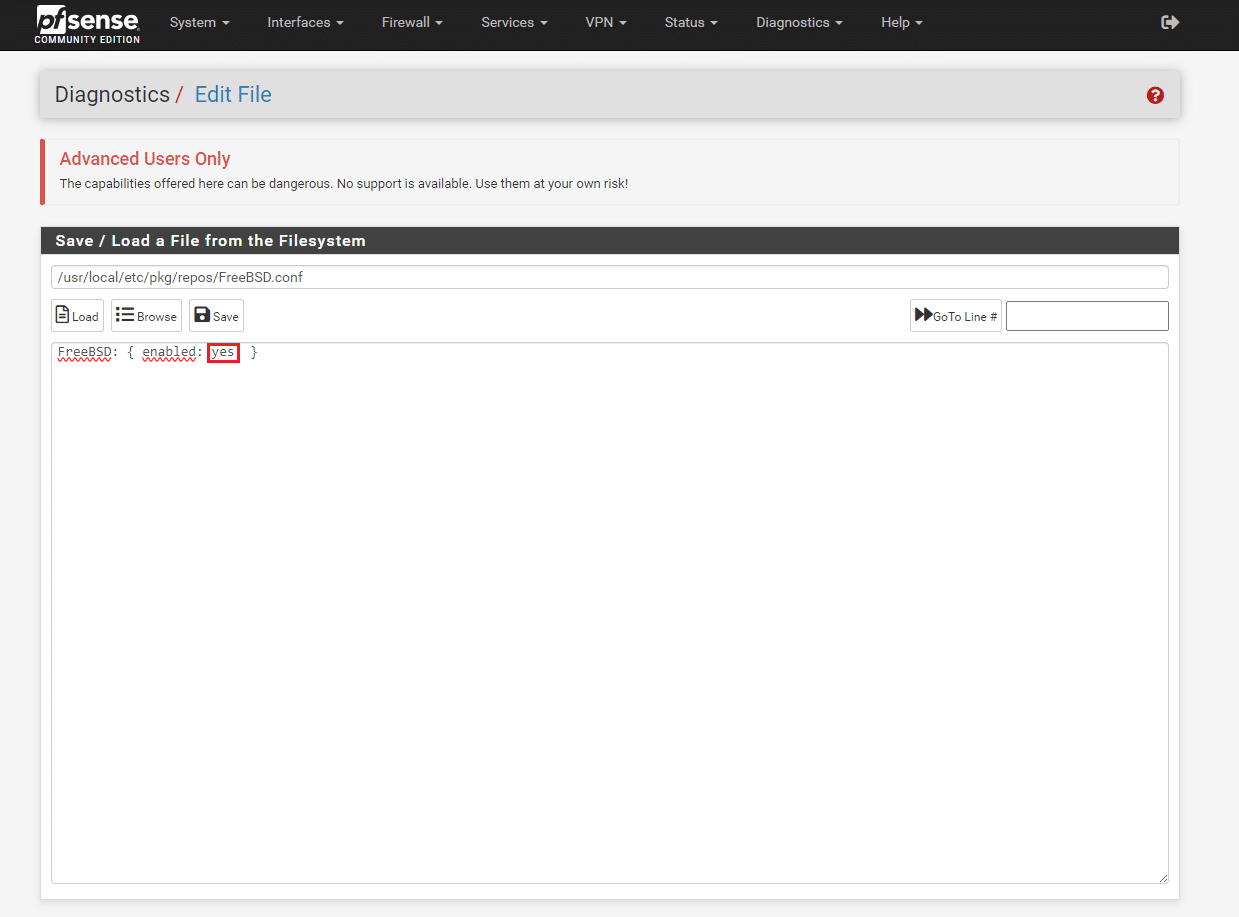This screenshot has width=1239, height=917.
Task: Expand the Services dropdown
Action: coord(514,22)
